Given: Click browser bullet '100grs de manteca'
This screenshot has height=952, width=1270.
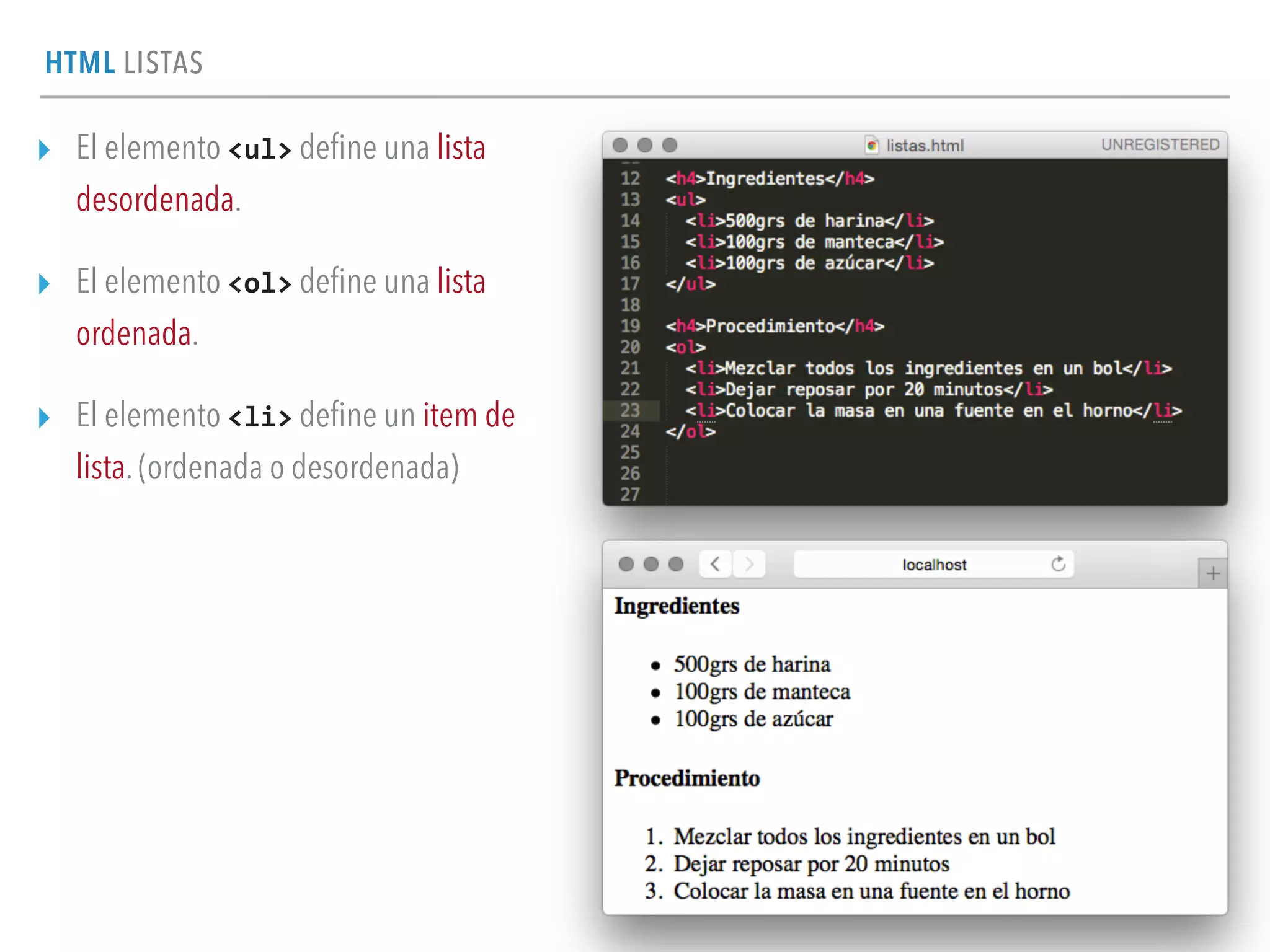Looking at the screenshot, I should (x=762, y=692).
